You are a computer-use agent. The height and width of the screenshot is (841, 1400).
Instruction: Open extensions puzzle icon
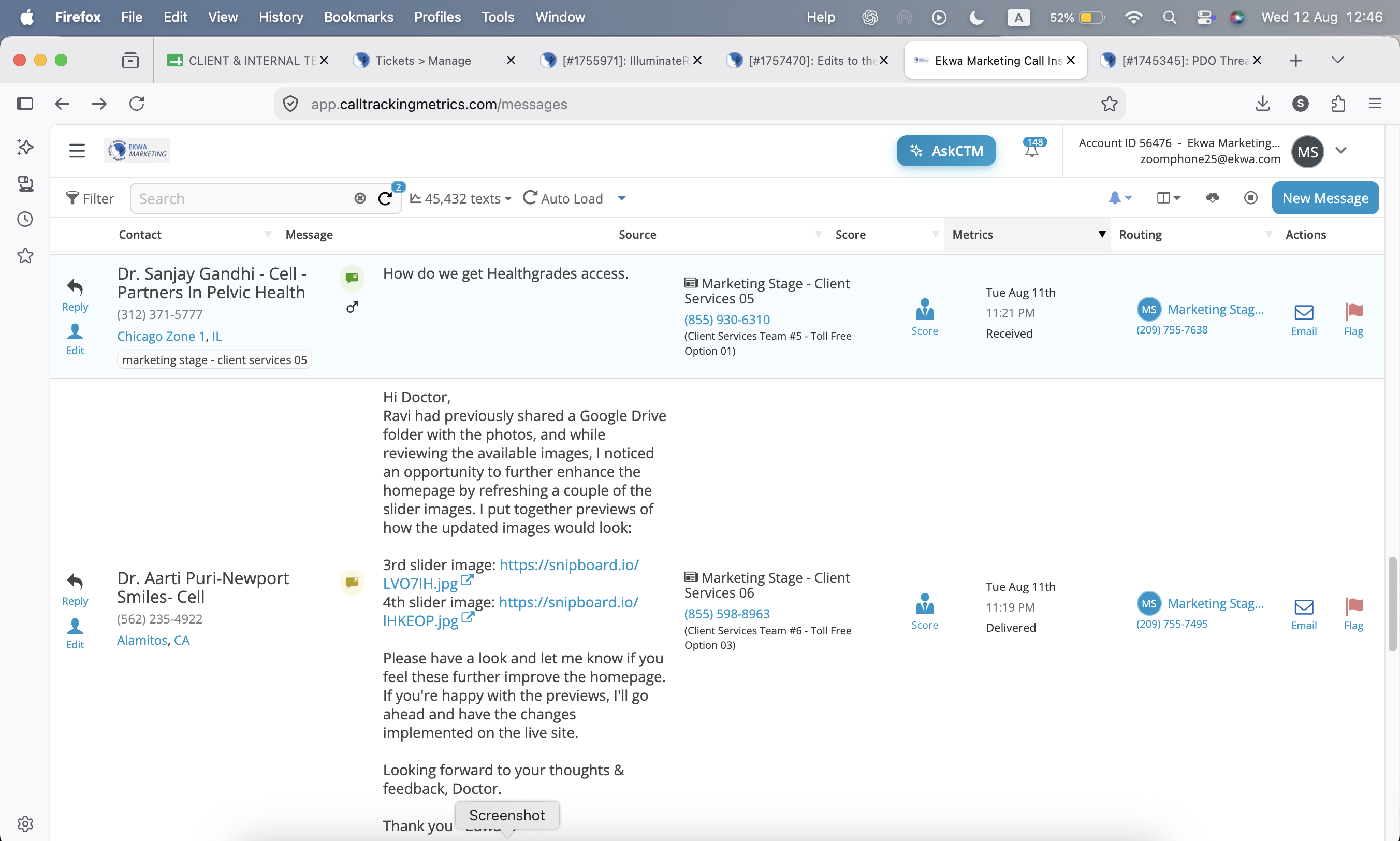click(x=1338, y=104)
